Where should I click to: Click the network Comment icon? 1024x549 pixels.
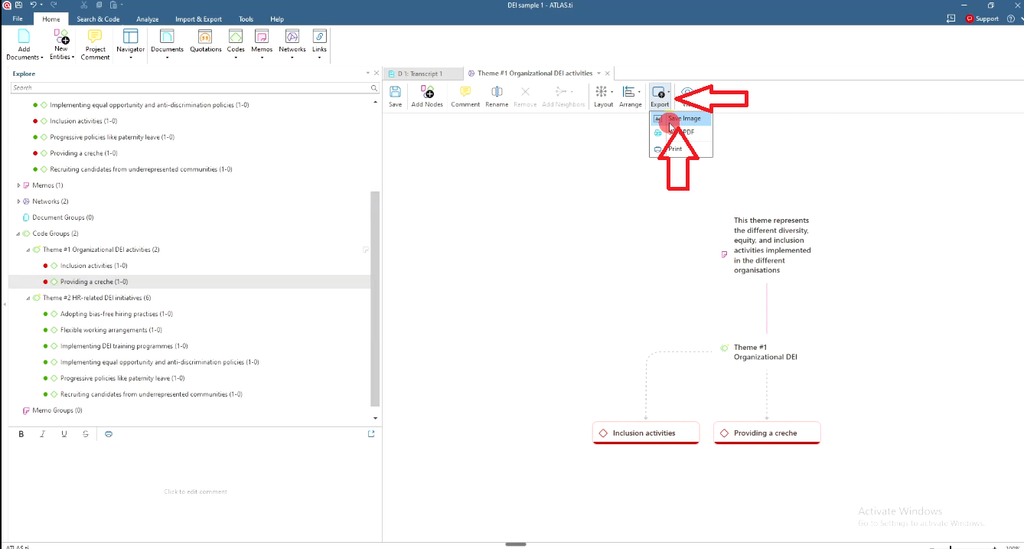coord(465,92)
